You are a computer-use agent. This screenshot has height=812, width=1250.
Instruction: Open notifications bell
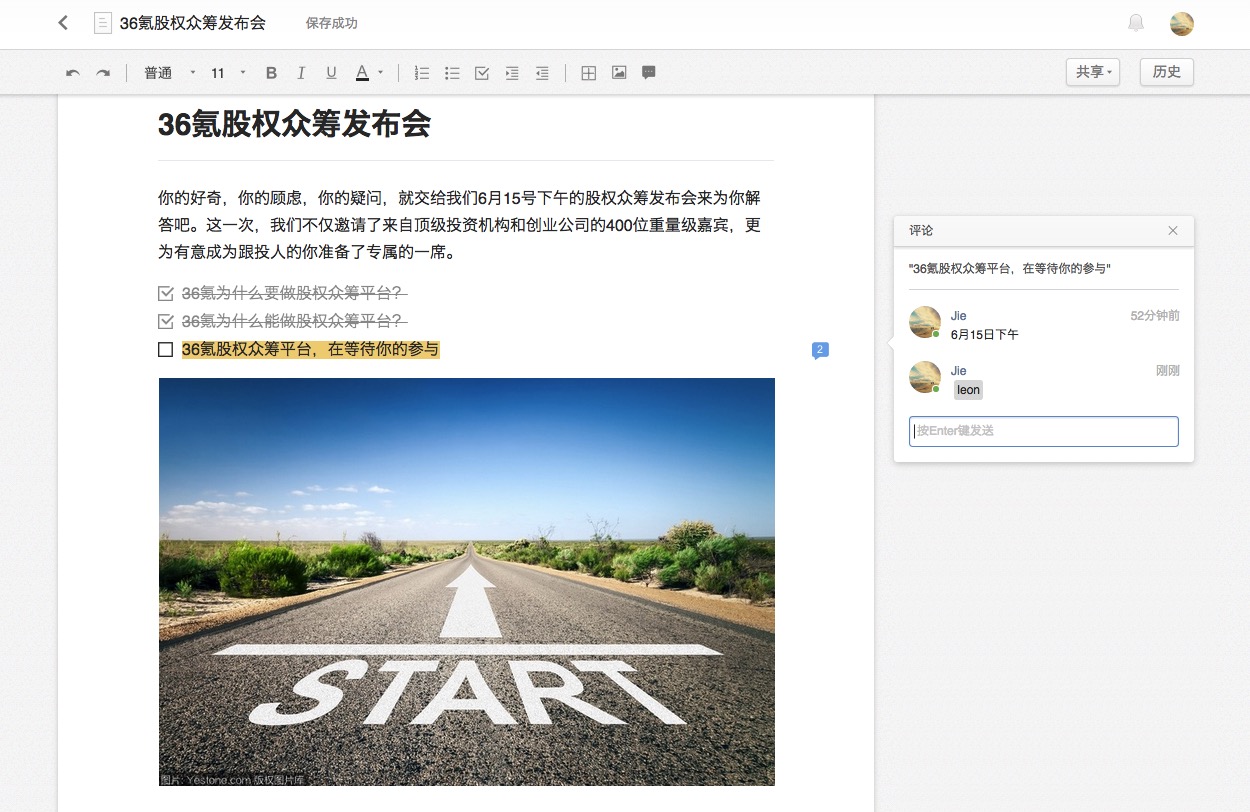(1136, 23)
